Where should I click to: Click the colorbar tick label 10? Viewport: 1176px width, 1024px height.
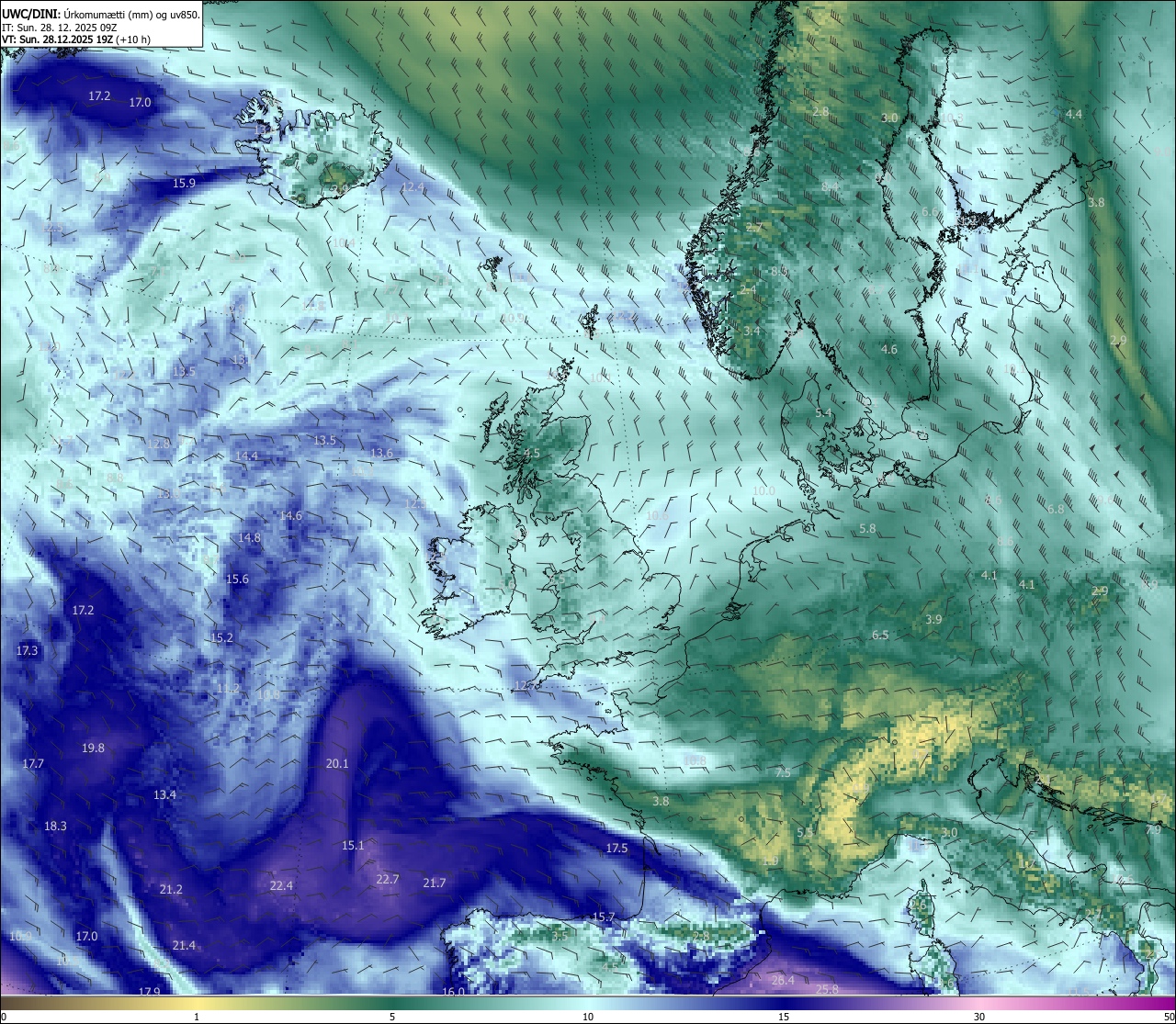click(588, 1017)
